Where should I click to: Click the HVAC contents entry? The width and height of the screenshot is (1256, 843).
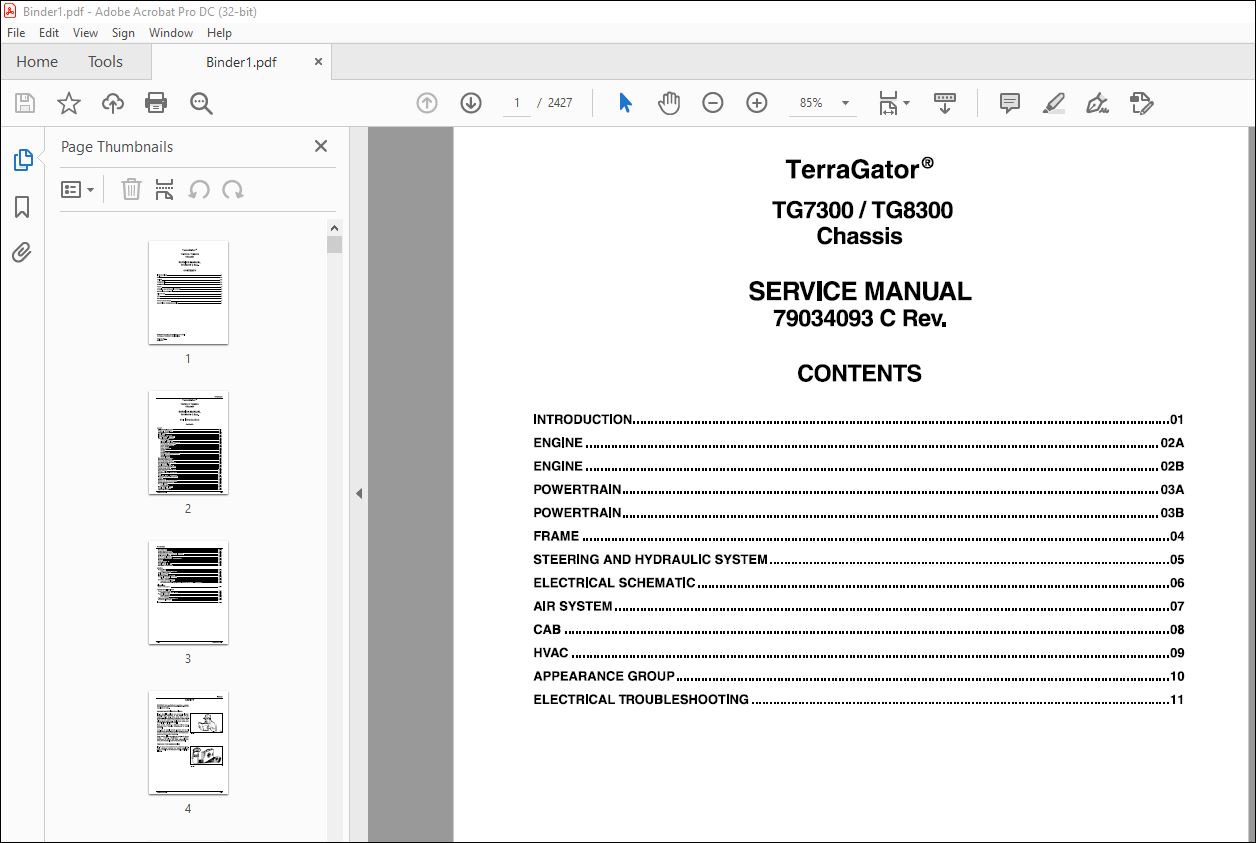tap(858, 653)
